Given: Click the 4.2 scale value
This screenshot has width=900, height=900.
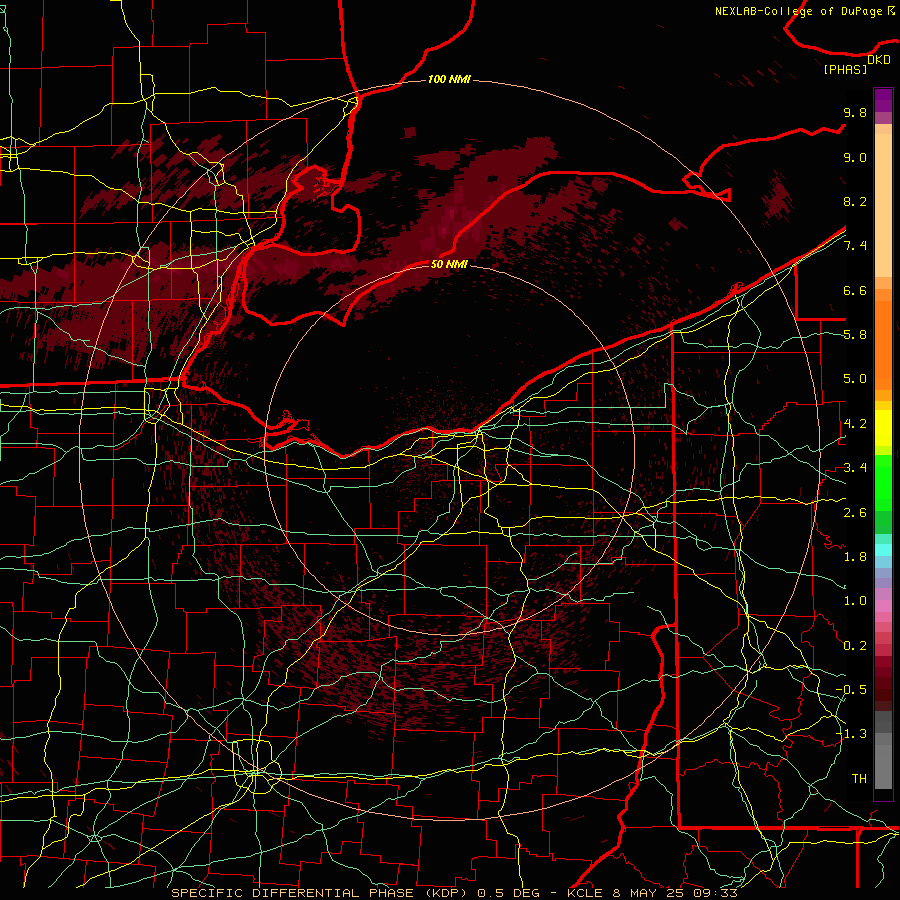Looking at the screenshot, I should point(855,424).
